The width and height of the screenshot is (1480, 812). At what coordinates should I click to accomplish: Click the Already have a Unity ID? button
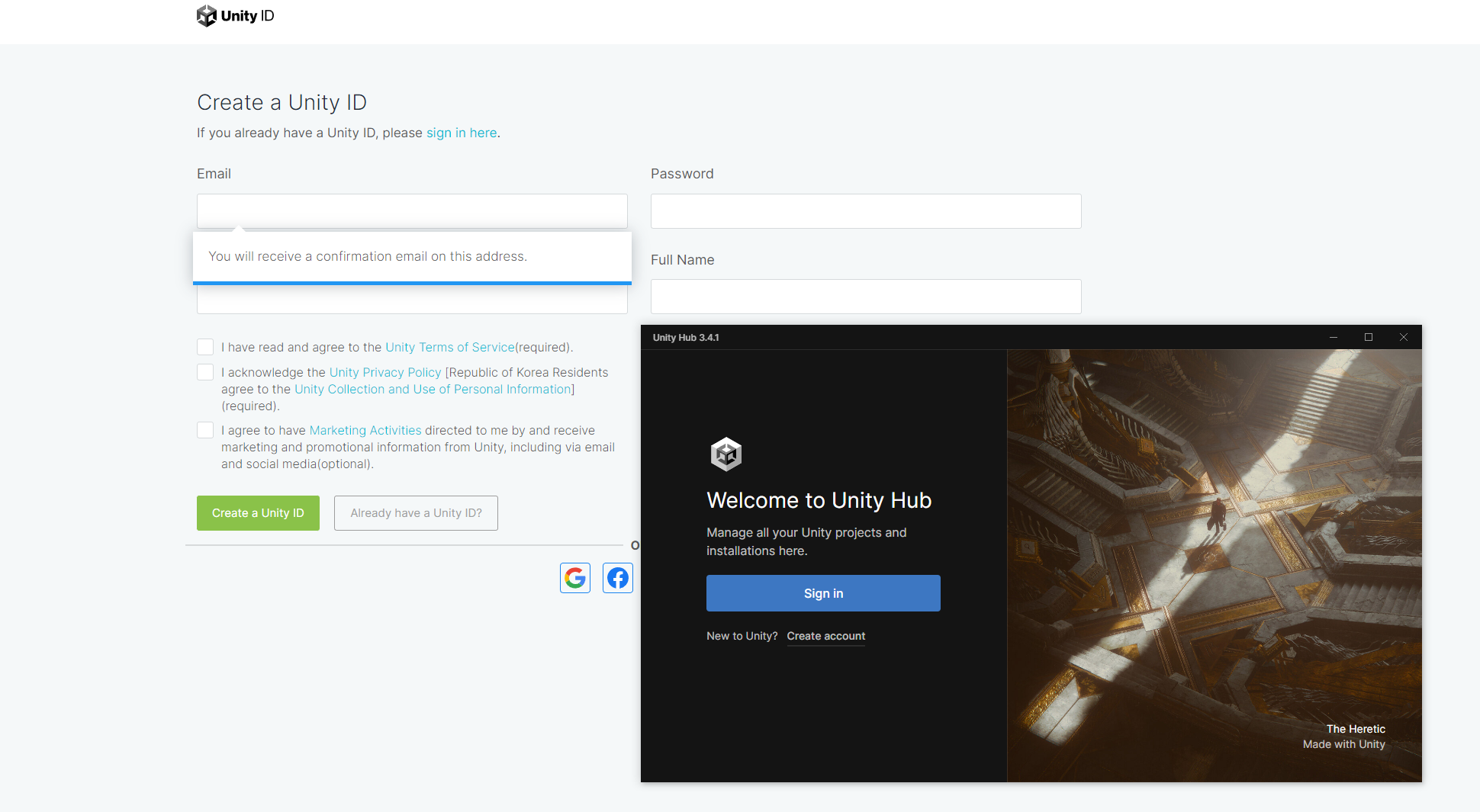coord(416,513)
